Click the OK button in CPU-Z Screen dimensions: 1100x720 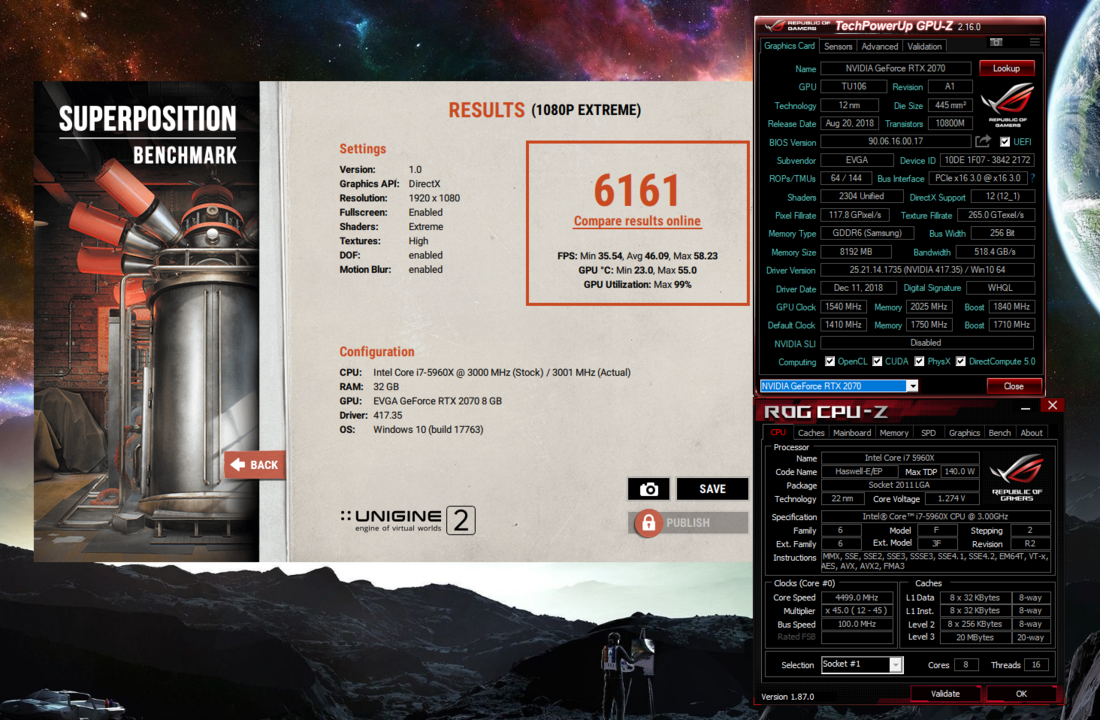pos(1021,693)
